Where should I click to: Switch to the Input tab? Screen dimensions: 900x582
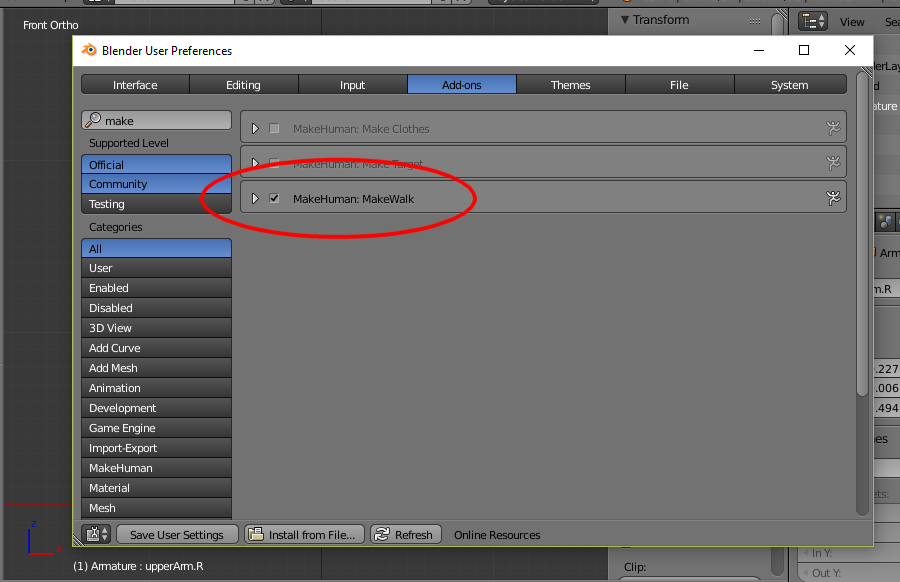pos(352,85)
